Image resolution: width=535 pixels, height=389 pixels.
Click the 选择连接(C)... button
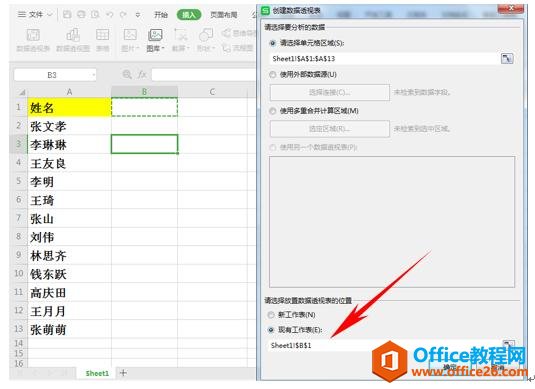click(x=330, y=92)
